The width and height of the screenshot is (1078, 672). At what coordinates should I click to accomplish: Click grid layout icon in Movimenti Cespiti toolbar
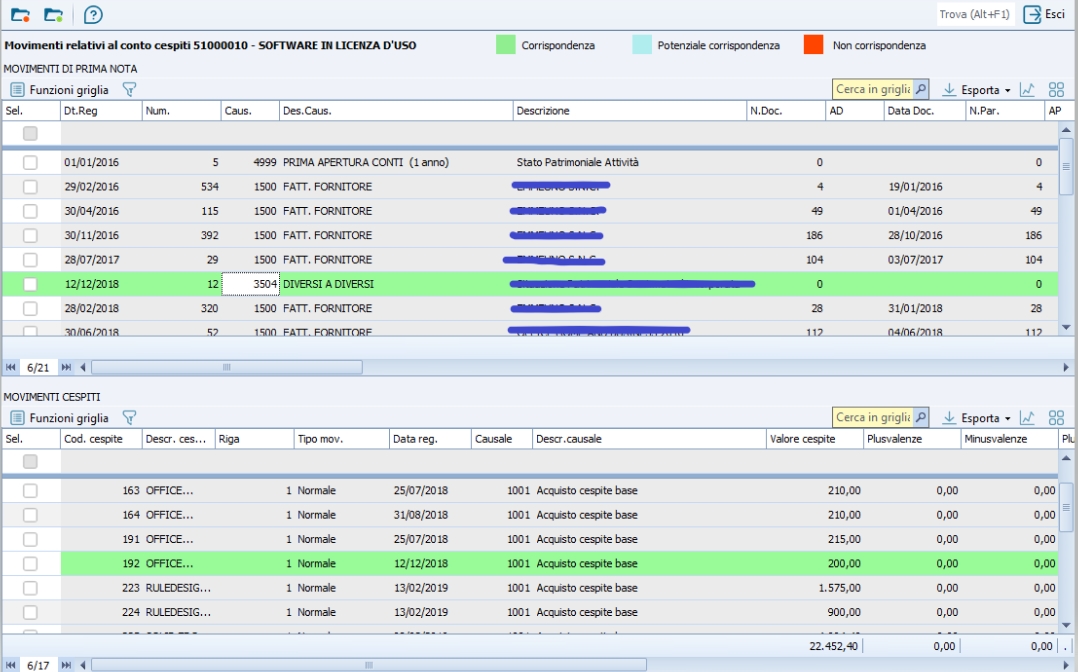click(1055, 418)
